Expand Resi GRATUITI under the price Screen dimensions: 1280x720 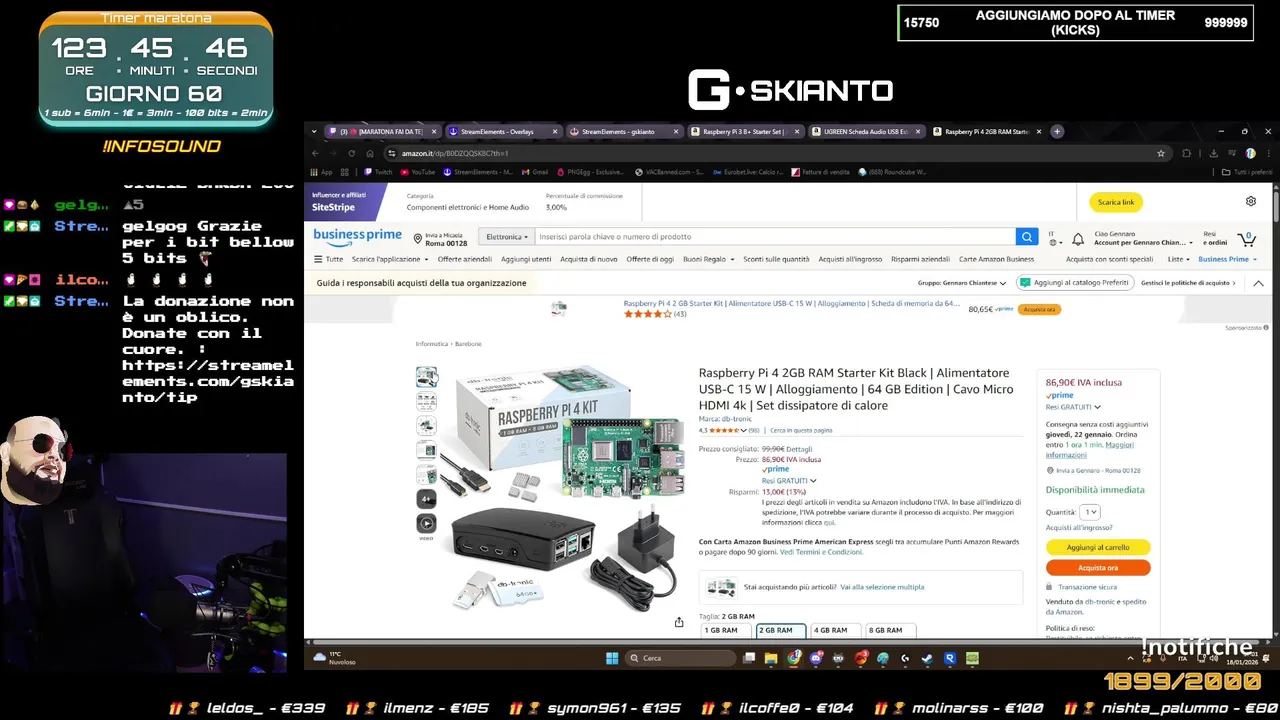tap(789, 481)
